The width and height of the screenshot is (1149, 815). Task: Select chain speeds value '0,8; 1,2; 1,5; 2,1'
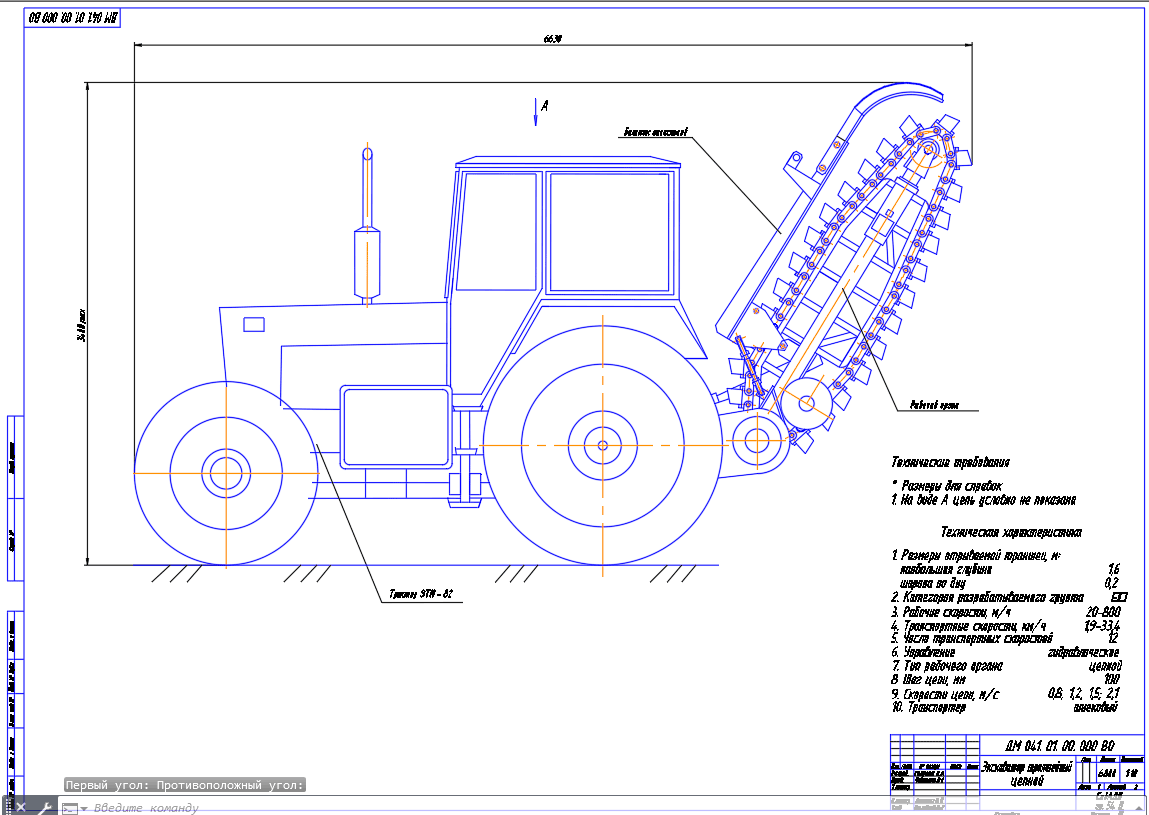tap(1084, 693)
